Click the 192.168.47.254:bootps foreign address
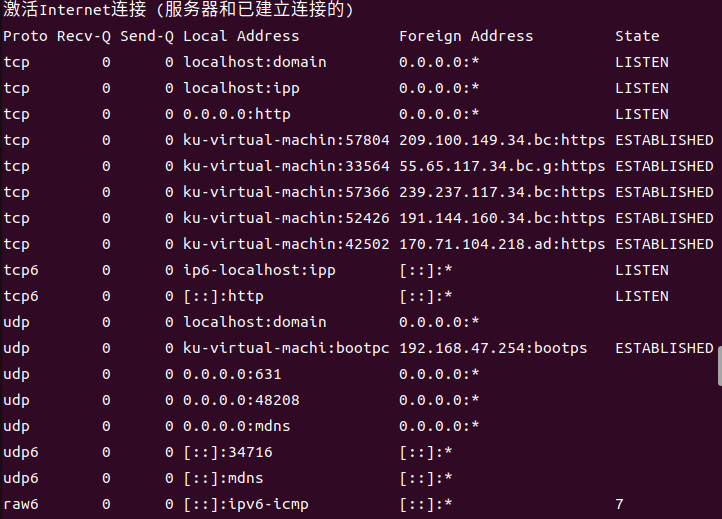This screenshot has height=519, width=722. coord(493,348)
